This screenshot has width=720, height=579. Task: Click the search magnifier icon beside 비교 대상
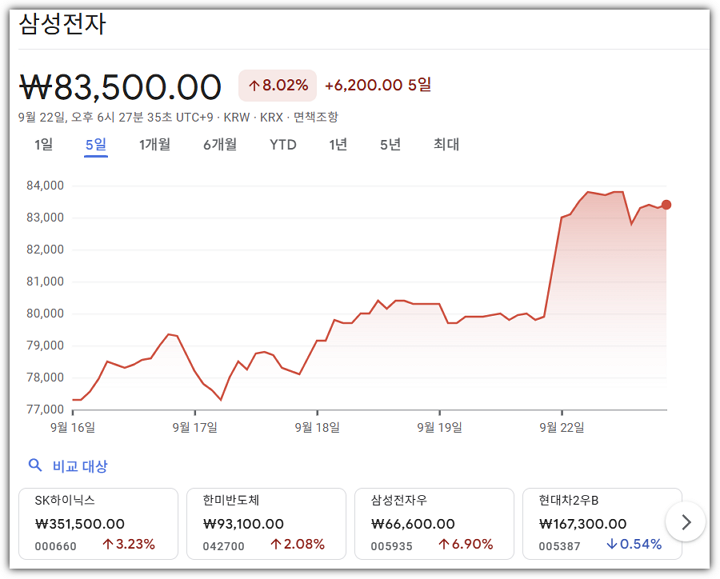click(x=35, y=466)
